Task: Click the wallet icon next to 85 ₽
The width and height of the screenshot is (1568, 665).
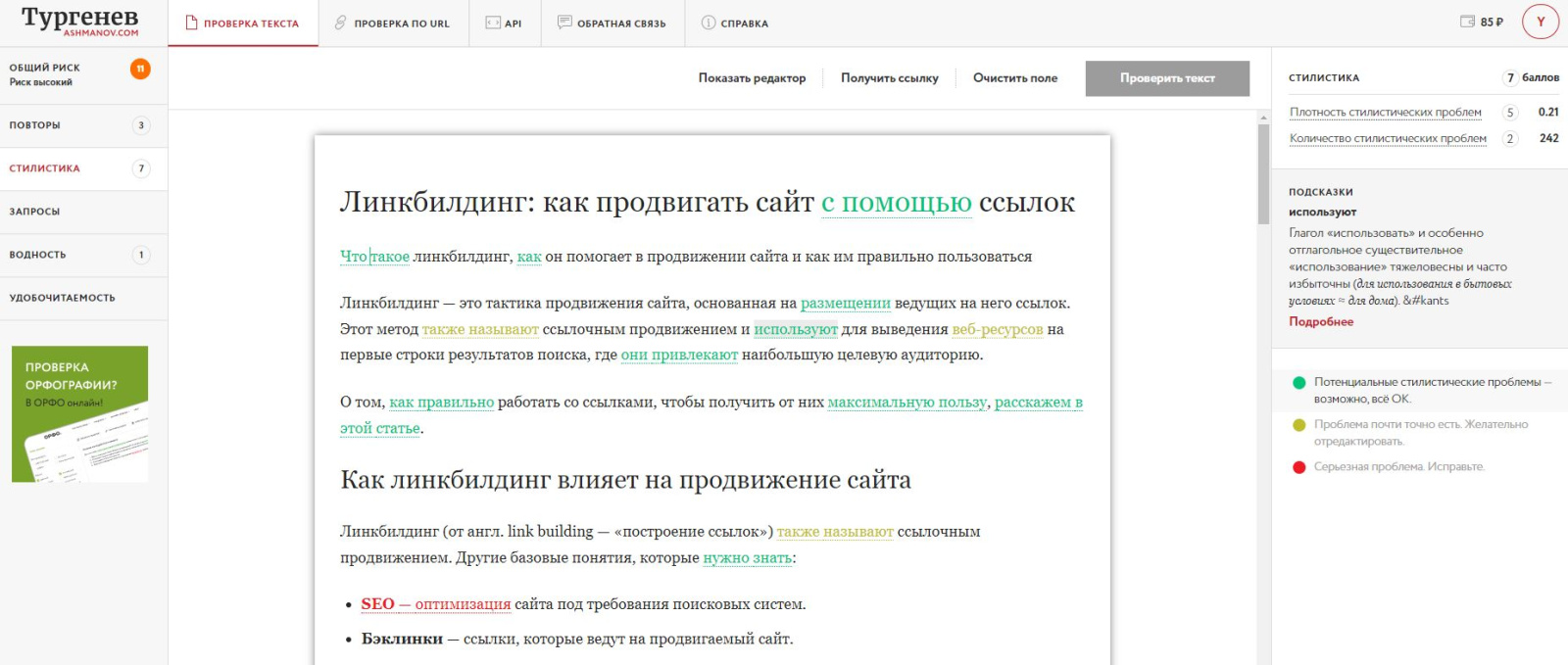Action: [x=1467, y=22]
